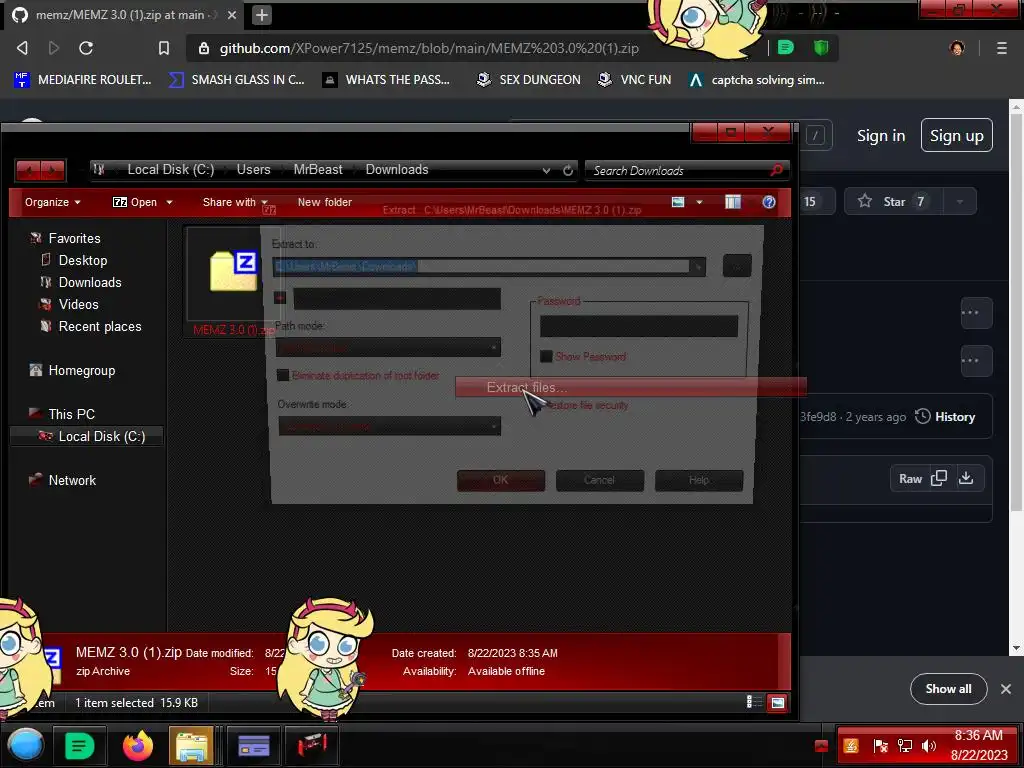Open the WHATS THE PASS... bookmark

[x=387, y=80]
